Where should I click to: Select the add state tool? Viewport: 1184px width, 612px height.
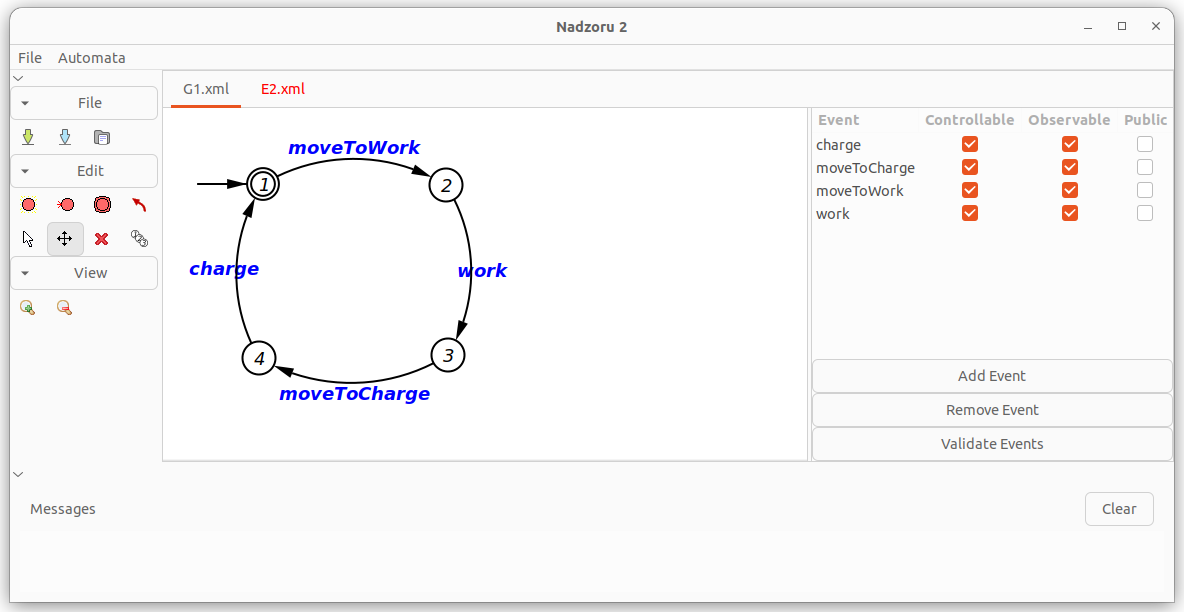[x=28, y=205]
